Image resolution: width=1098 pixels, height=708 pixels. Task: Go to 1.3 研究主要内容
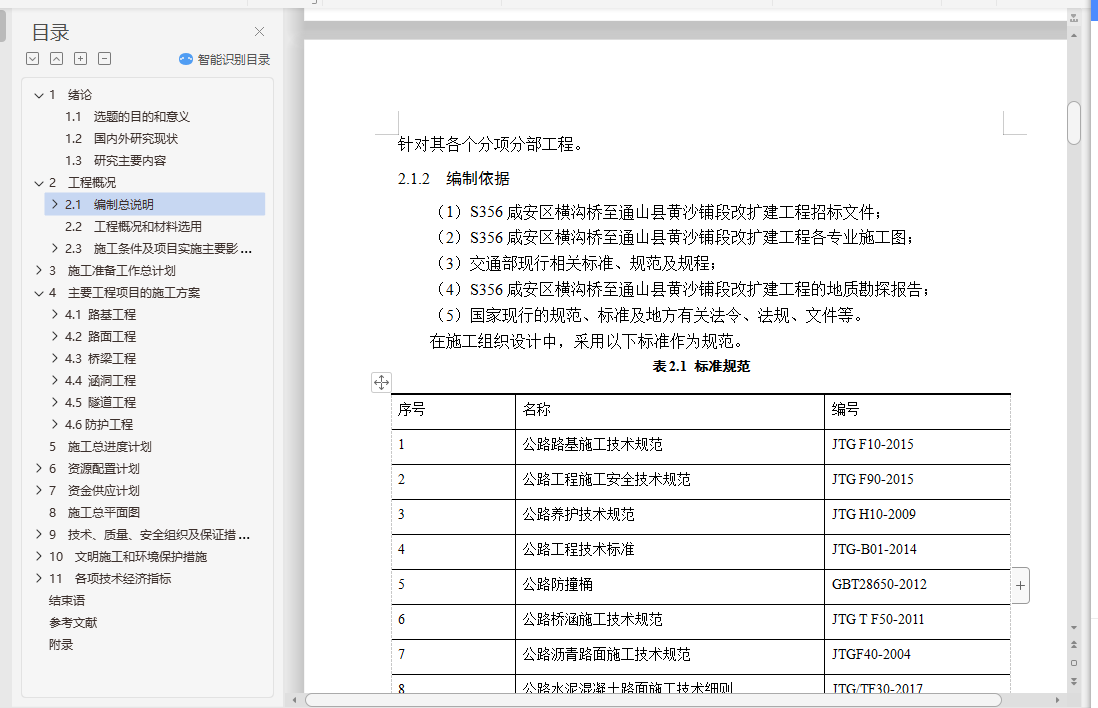[x=116, y=161]
